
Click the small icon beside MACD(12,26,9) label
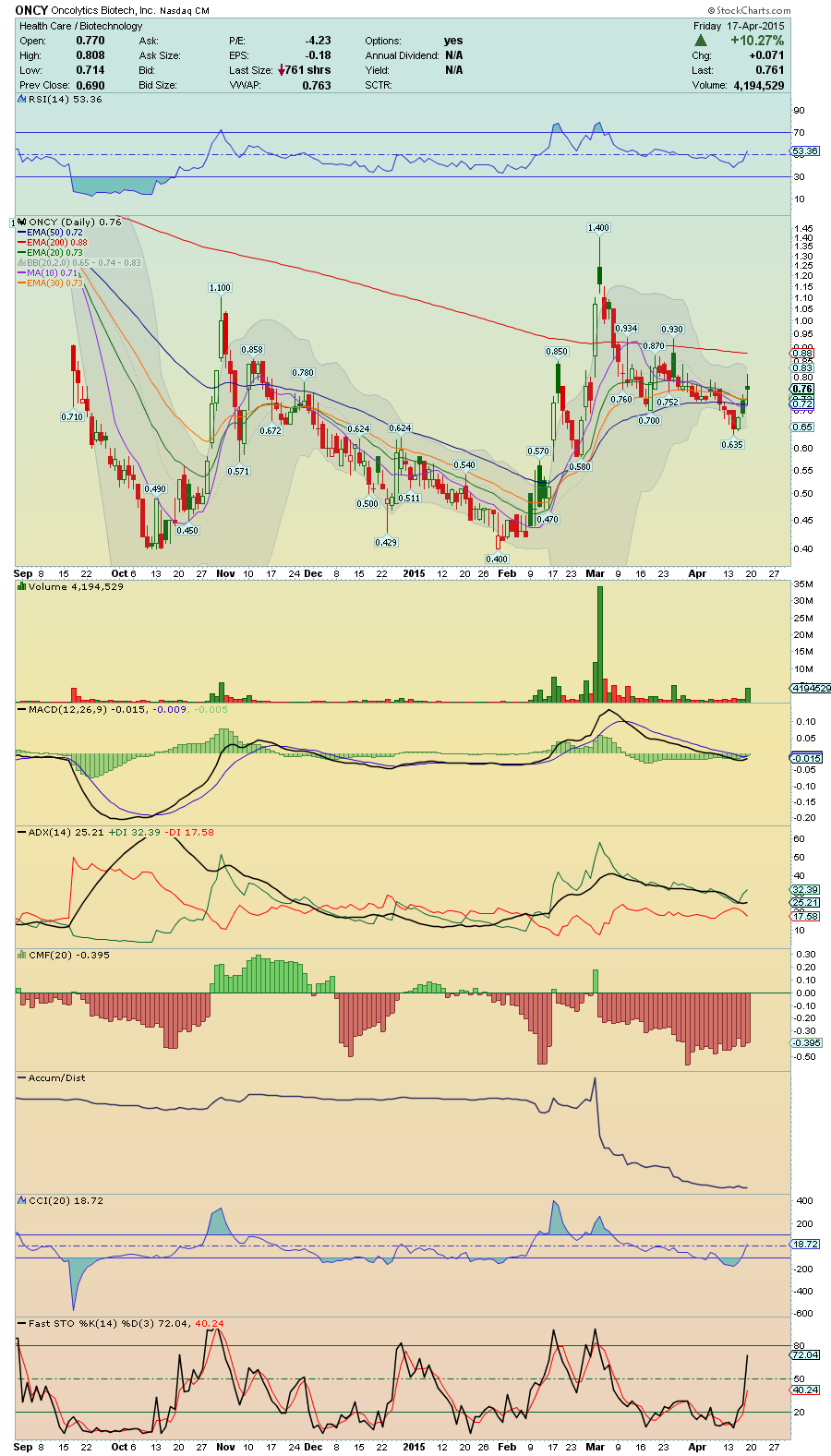pyautogui.click(x=22, y=709)
